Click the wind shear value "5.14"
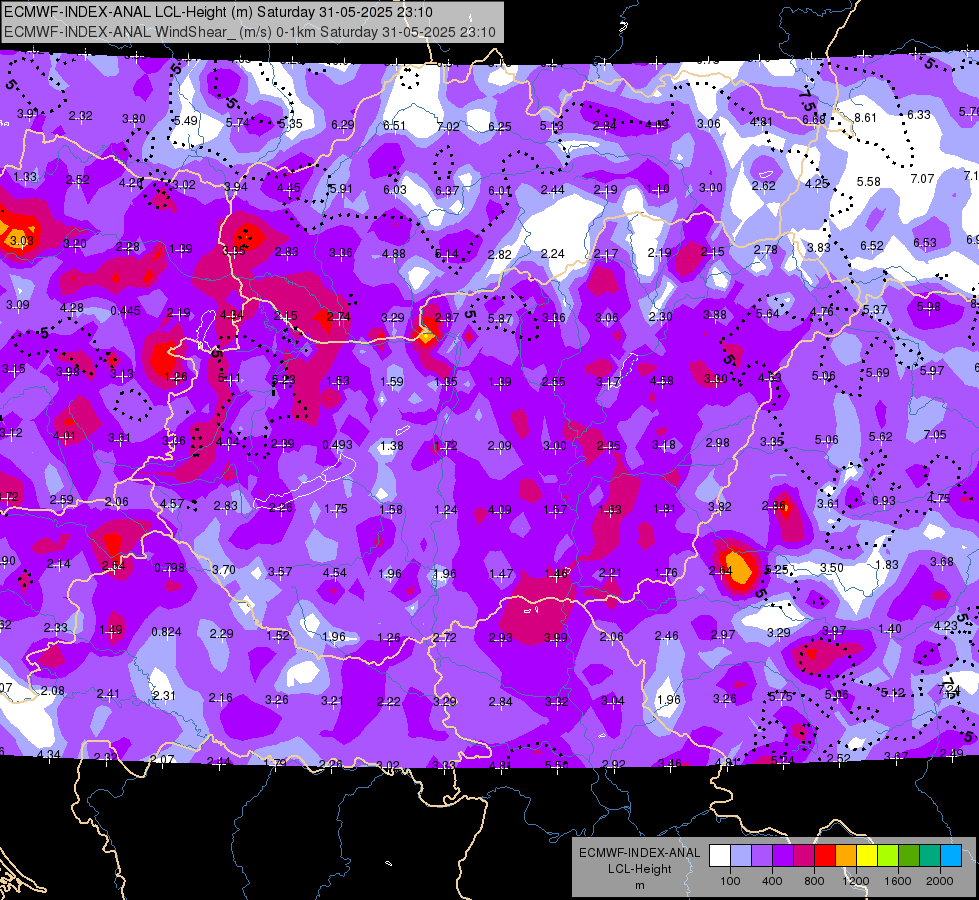Viewport: 979px width, 900px height. (x=446, y=254)
